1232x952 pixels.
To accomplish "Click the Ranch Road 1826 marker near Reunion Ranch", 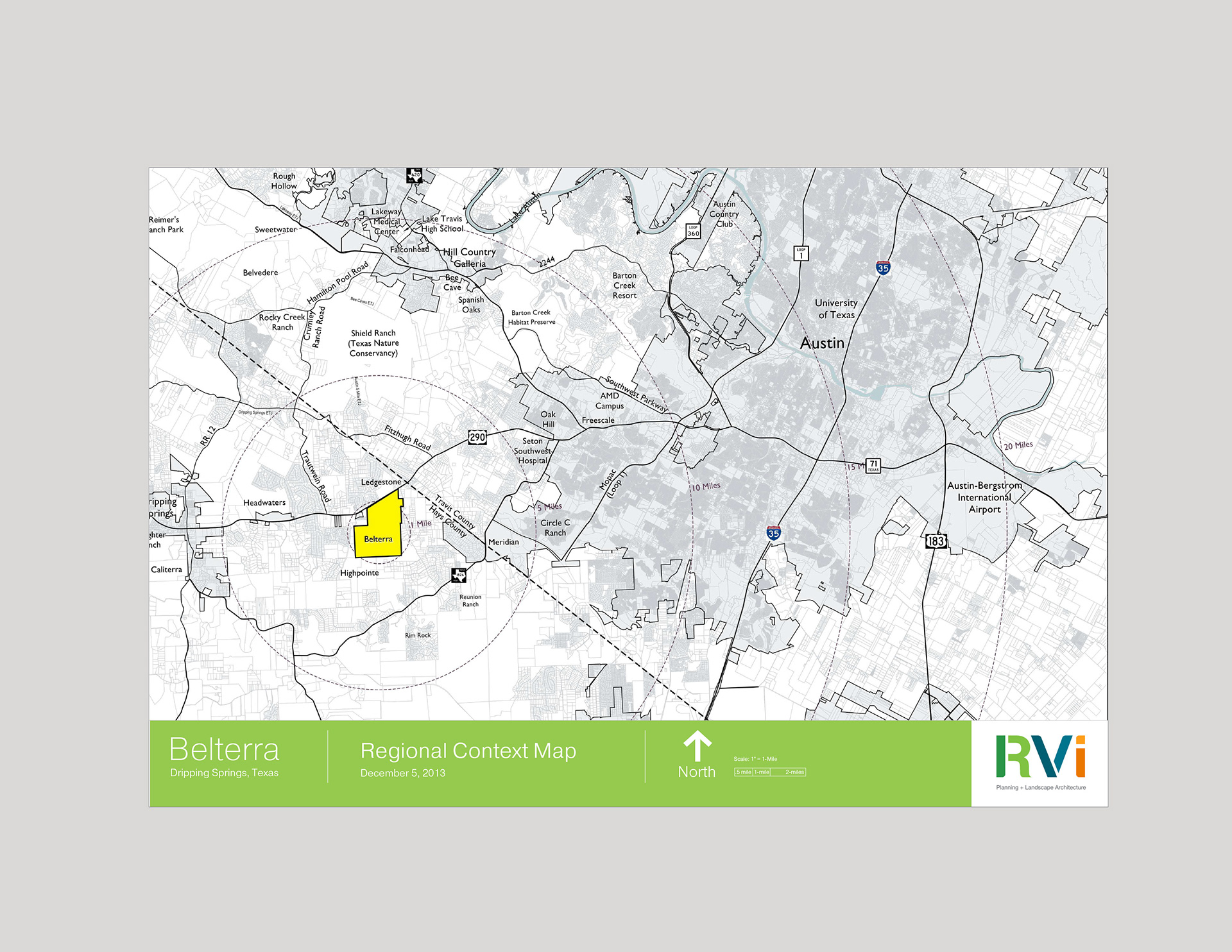I will coord(459,575).
